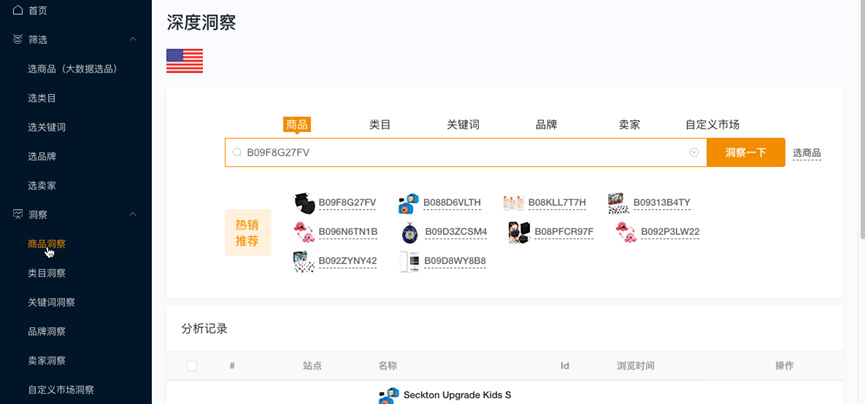Click the 操作 column header

tap(784, 366)
